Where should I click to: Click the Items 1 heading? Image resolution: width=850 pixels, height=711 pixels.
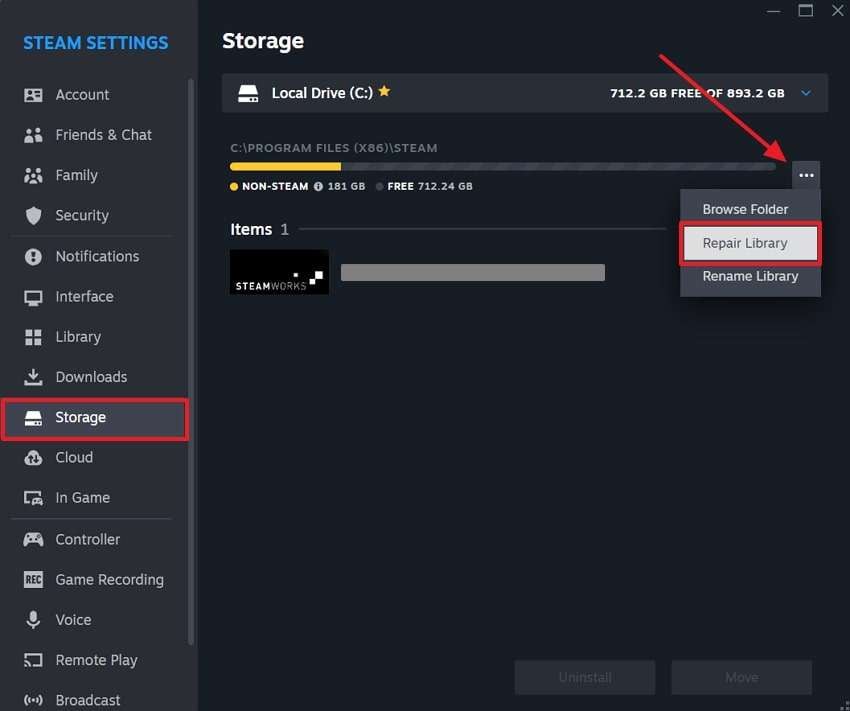coord(259,229)
